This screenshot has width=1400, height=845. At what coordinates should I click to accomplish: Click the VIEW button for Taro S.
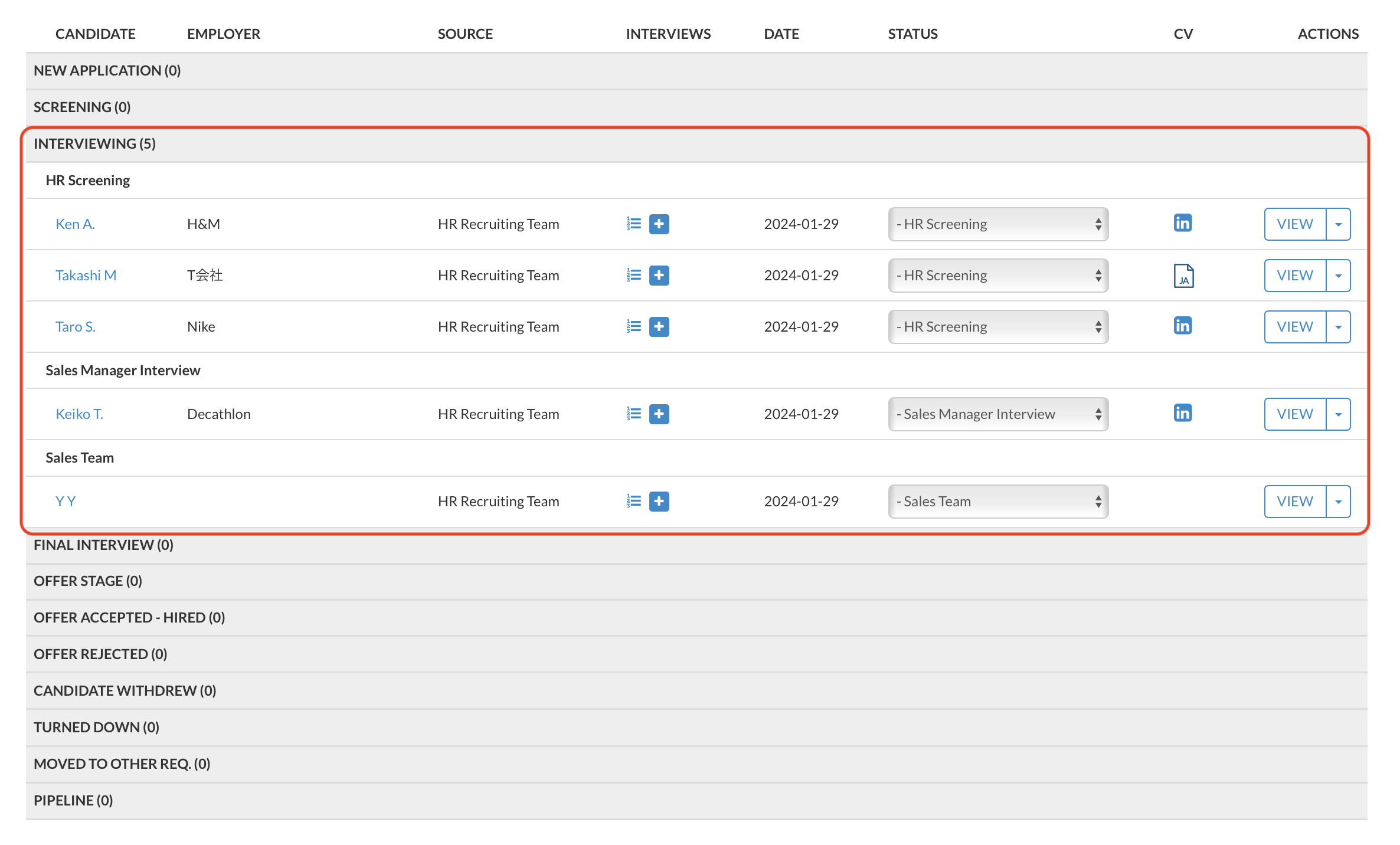[x=1294, y=326]
